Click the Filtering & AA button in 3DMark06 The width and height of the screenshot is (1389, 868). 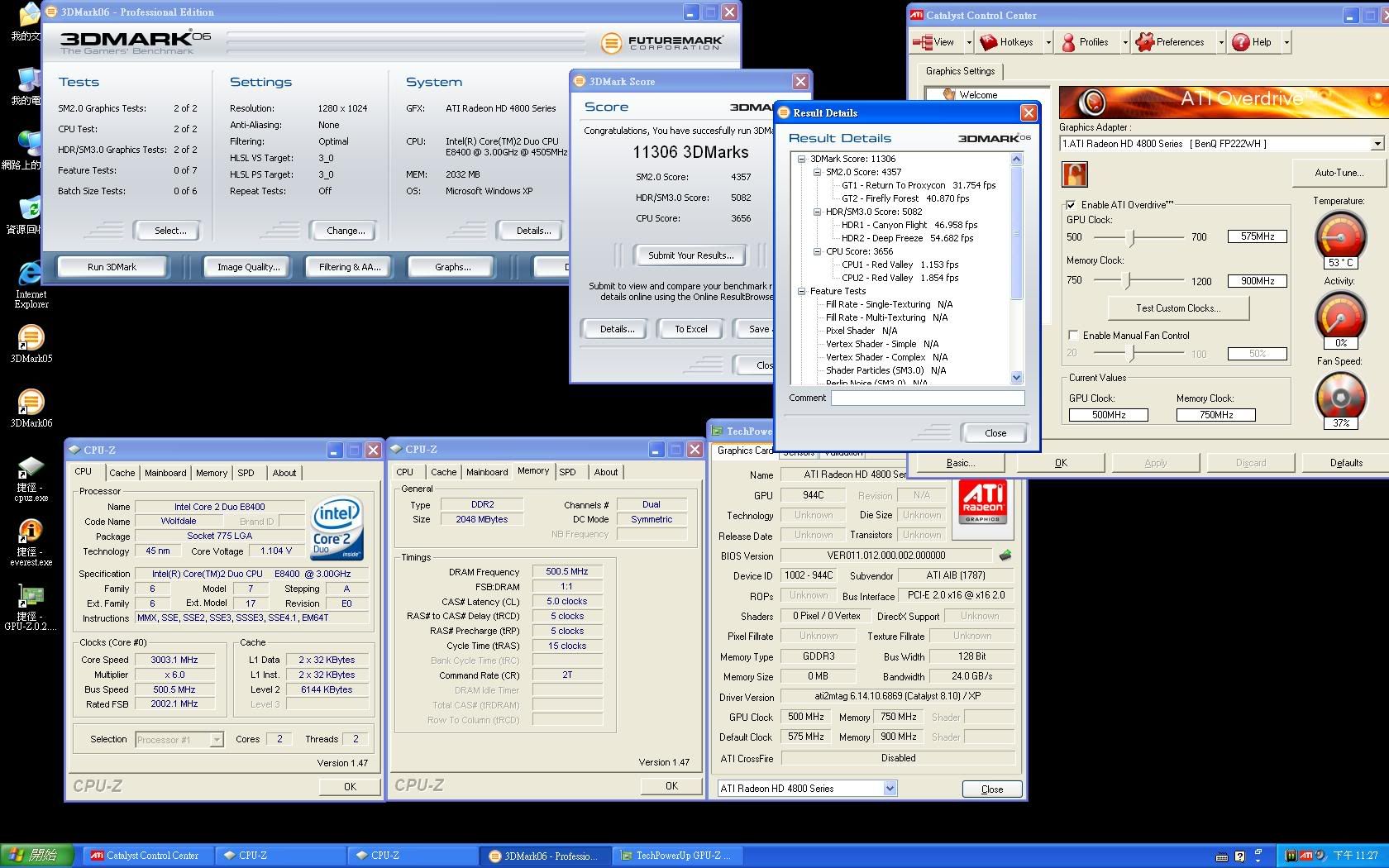(350, 267)
